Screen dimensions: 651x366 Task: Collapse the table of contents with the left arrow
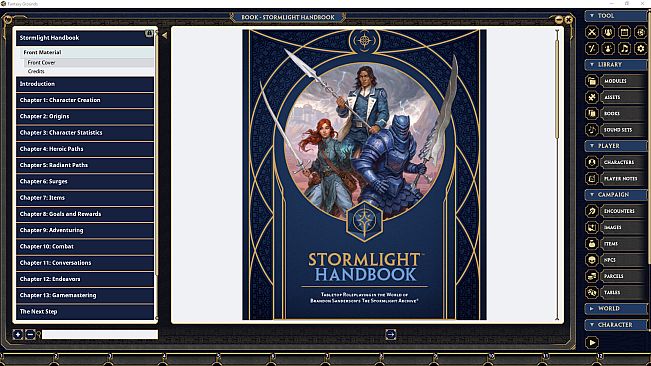[165, 36]
